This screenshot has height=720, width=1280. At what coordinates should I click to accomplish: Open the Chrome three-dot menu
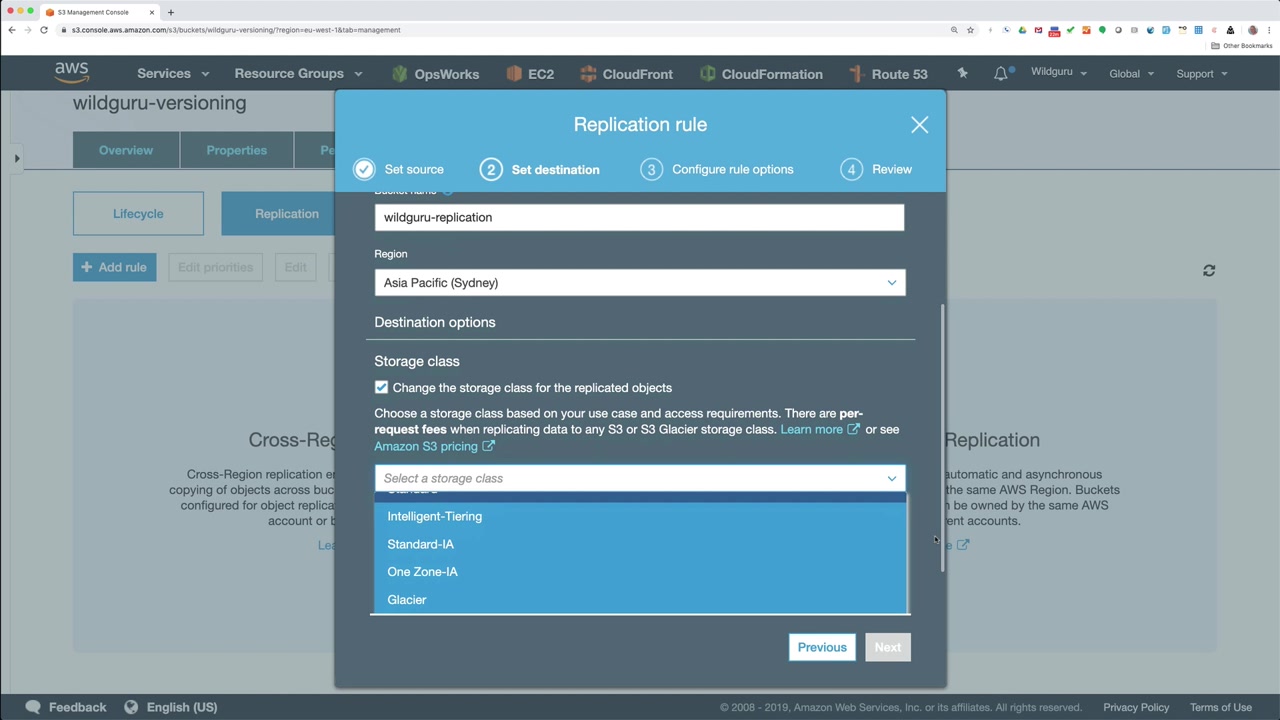(x=1268, y=30)
